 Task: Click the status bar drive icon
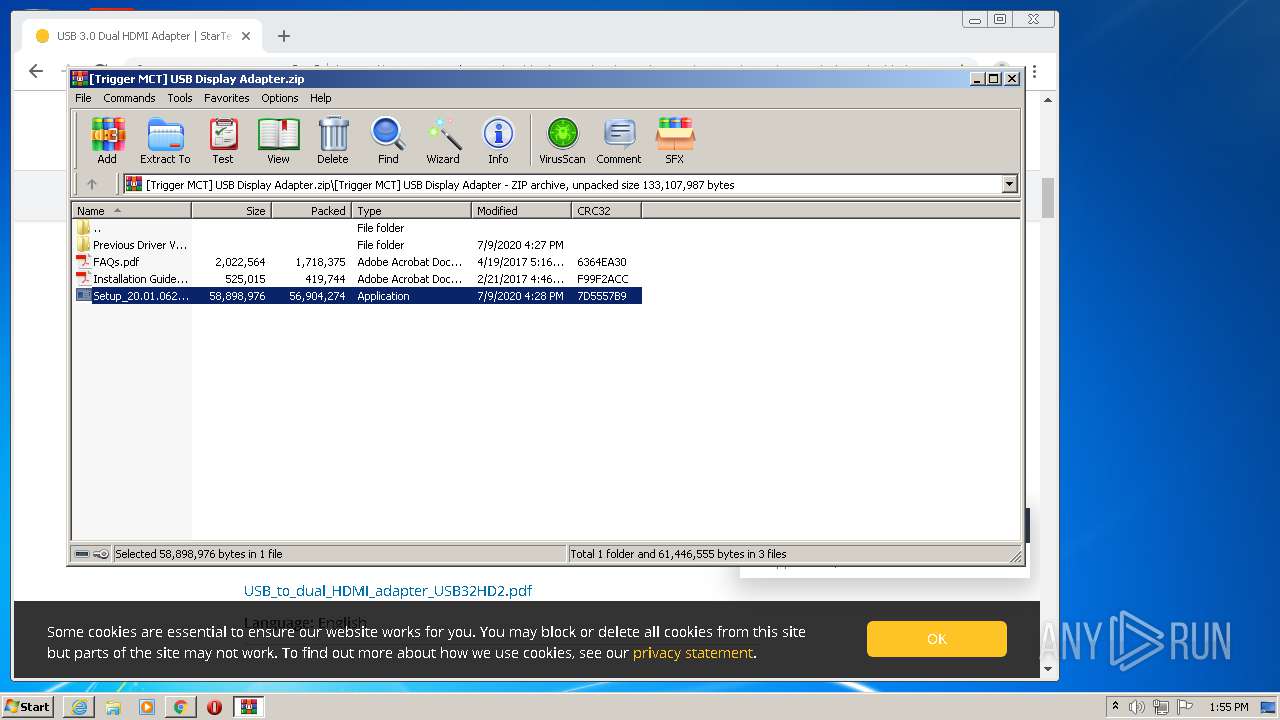click(x=81, y=554)
